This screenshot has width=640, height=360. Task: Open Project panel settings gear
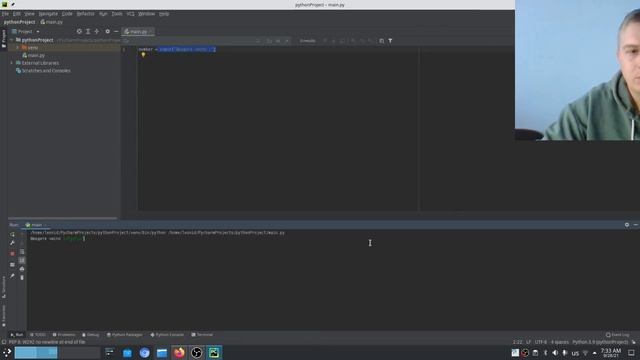tap(107, 31)
